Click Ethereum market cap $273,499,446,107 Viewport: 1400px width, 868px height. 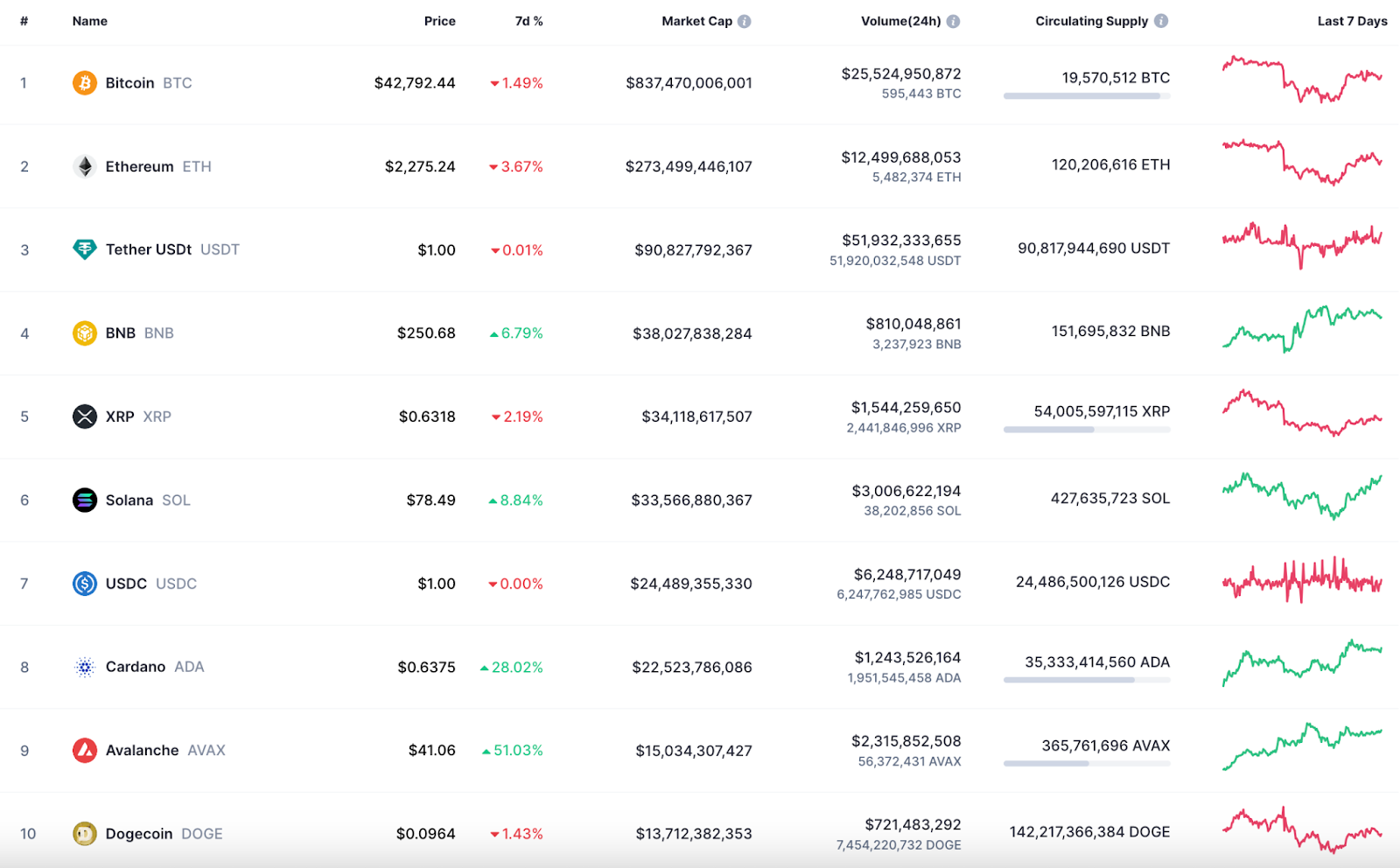689,166
